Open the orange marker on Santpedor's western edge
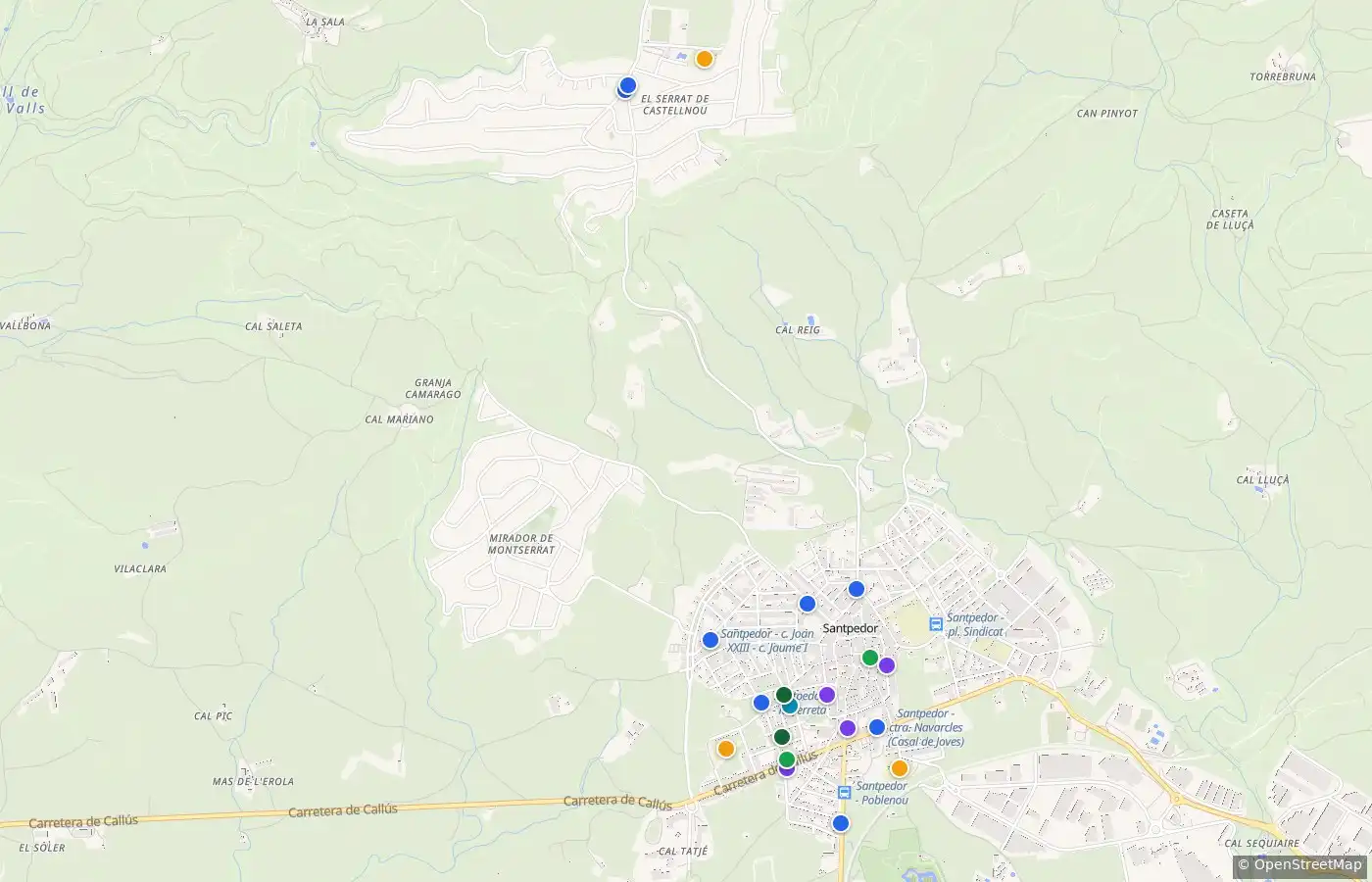 (726, 749)
